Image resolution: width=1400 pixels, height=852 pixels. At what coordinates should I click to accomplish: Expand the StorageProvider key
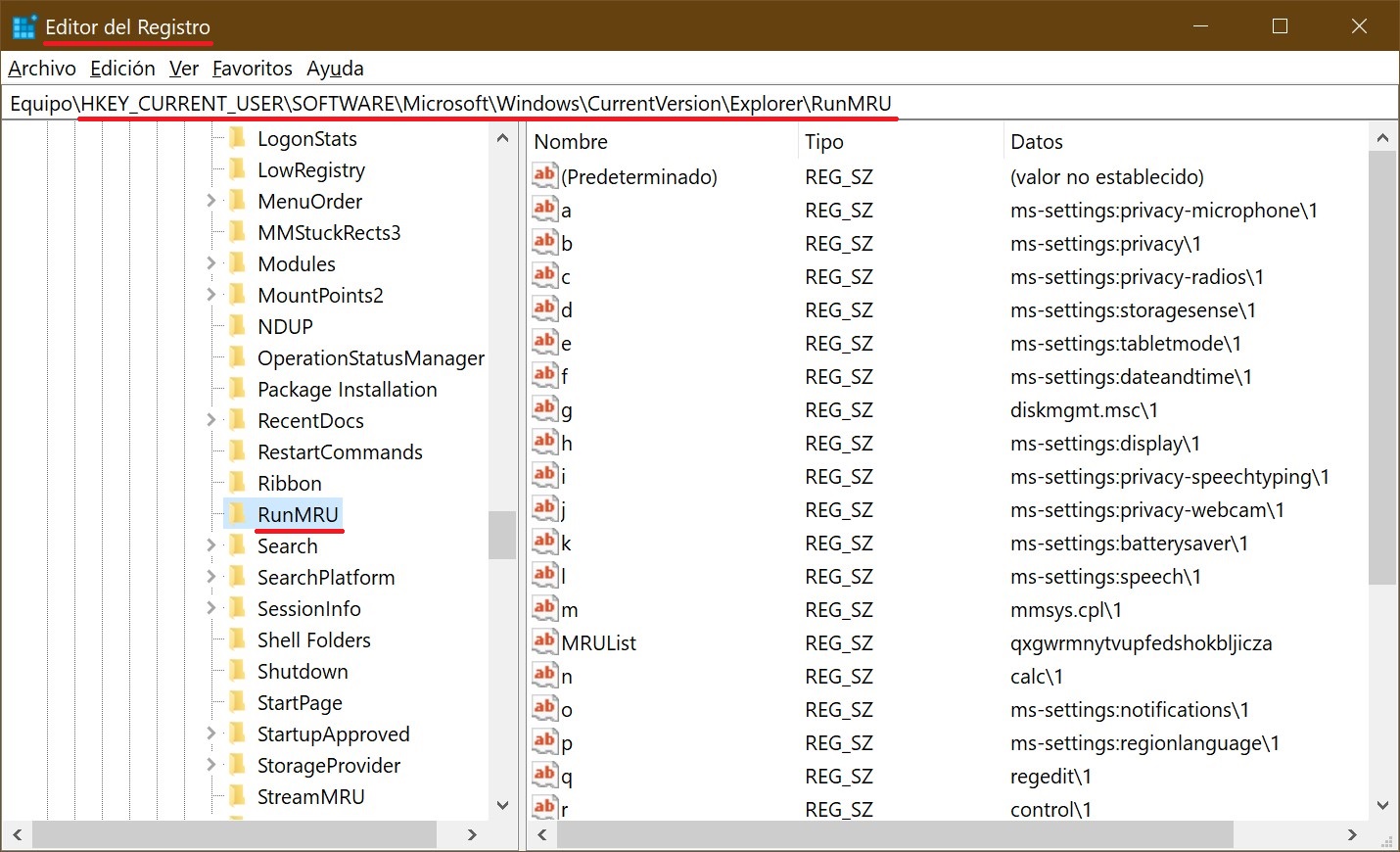coord(210,765)
